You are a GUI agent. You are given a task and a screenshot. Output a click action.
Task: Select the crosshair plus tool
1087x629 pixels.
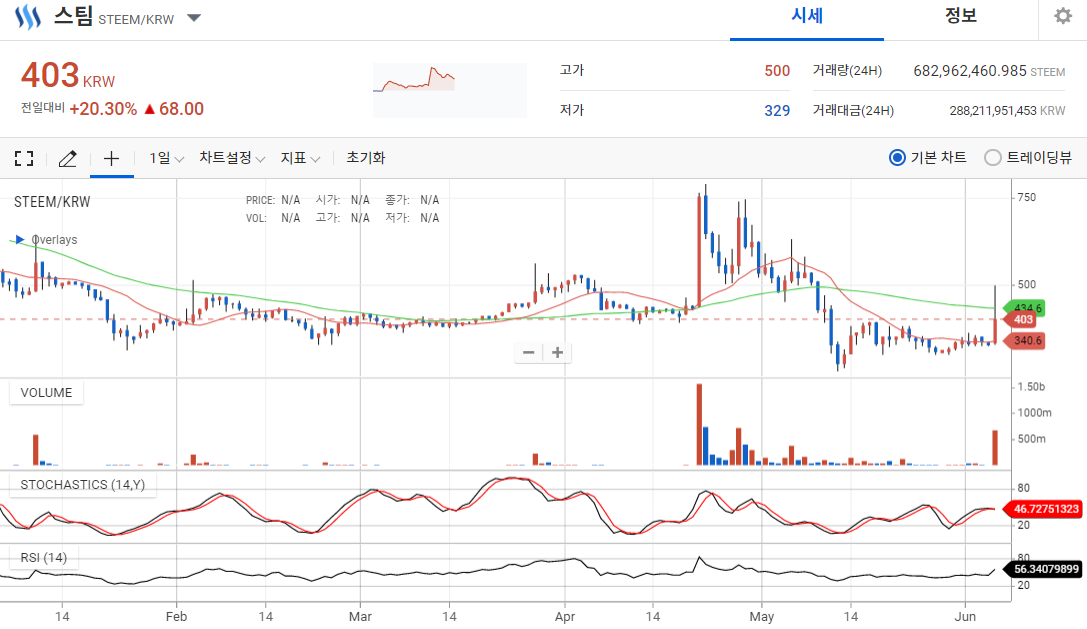pyautogui.click(x=112, y=159)
